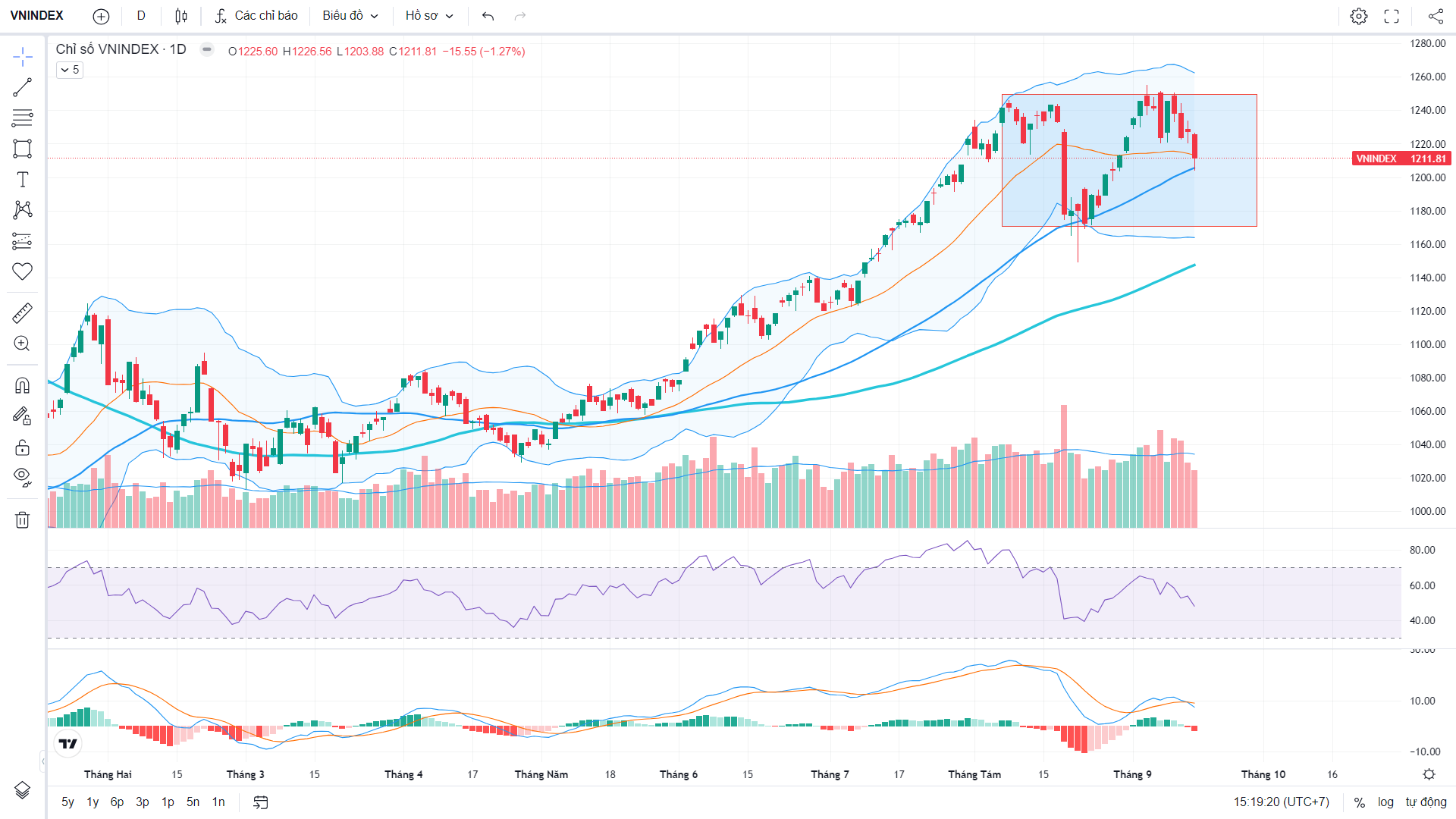Share the chart via share icon
1456x819 pixels.
[x=1436, y=16]
